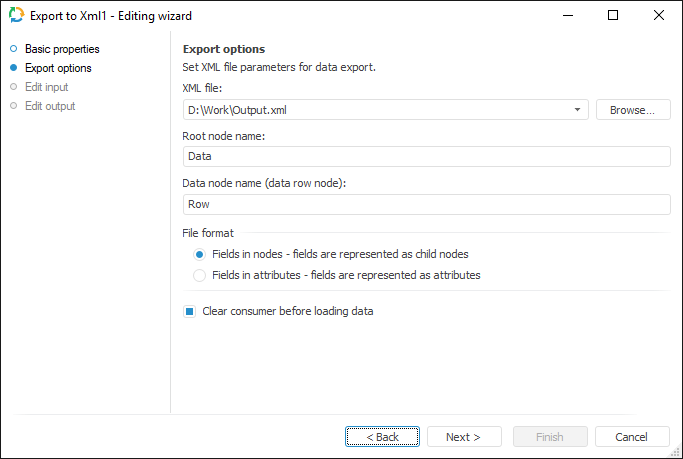
Task: Select the Basic properties step
Action: pos(62,49)
